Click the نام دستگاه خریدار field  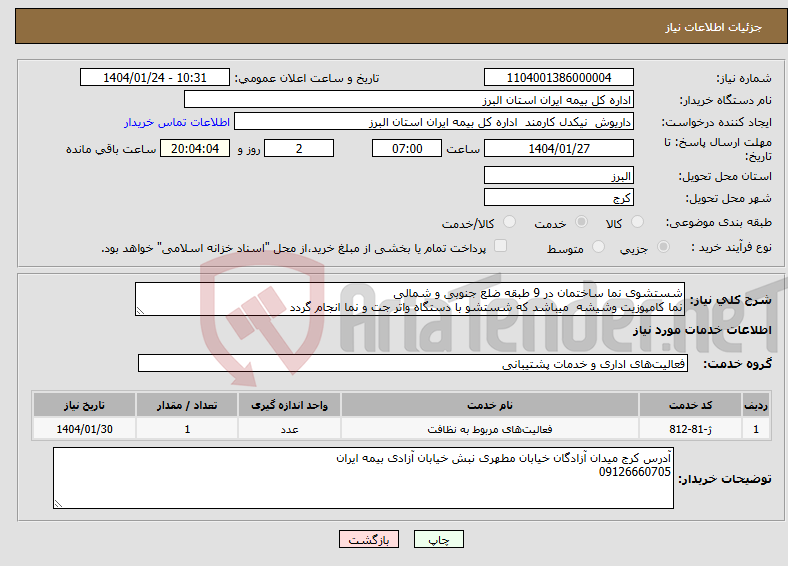tap(409, 100)
